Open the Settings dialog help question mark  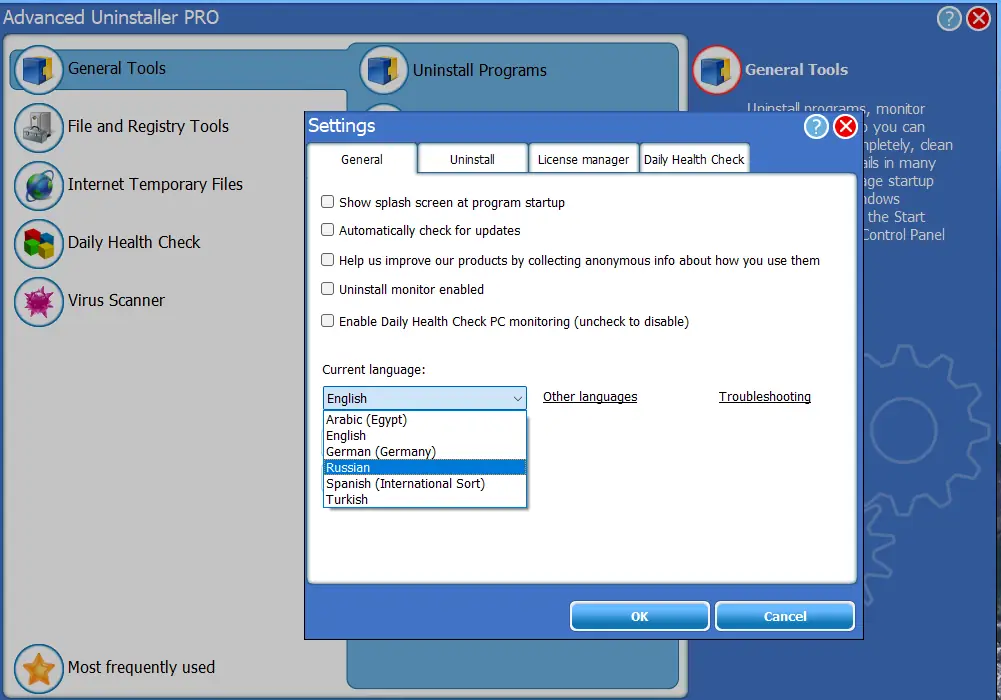(815, 126)
